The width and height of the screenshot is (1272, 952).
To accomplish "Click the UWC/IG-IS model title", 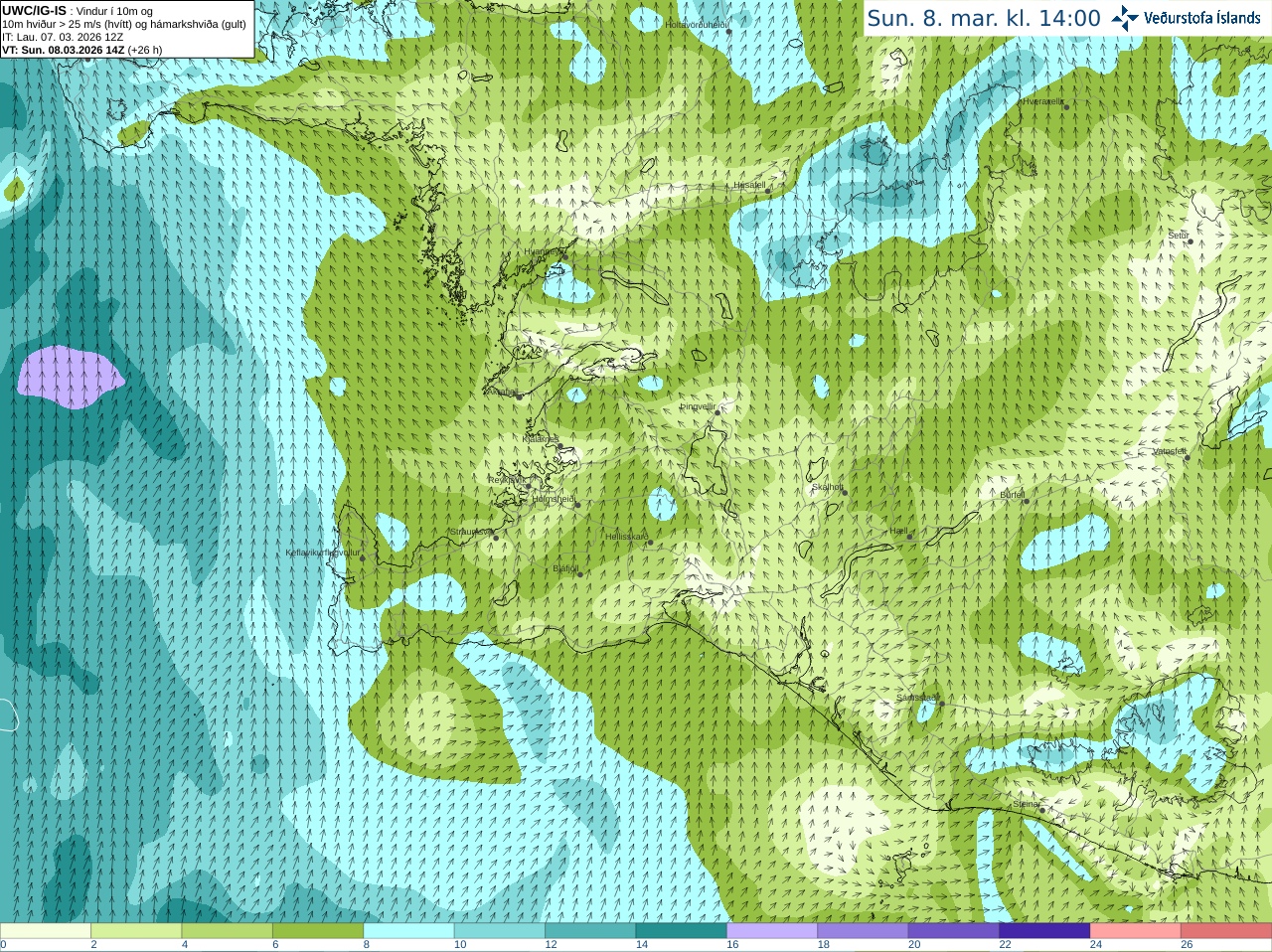I will [34, 11].
